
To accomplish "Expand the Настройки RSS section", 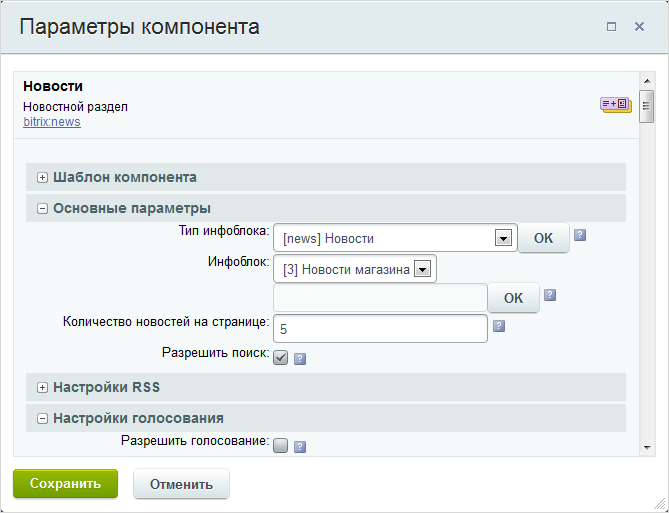I will tap(42, 387).
